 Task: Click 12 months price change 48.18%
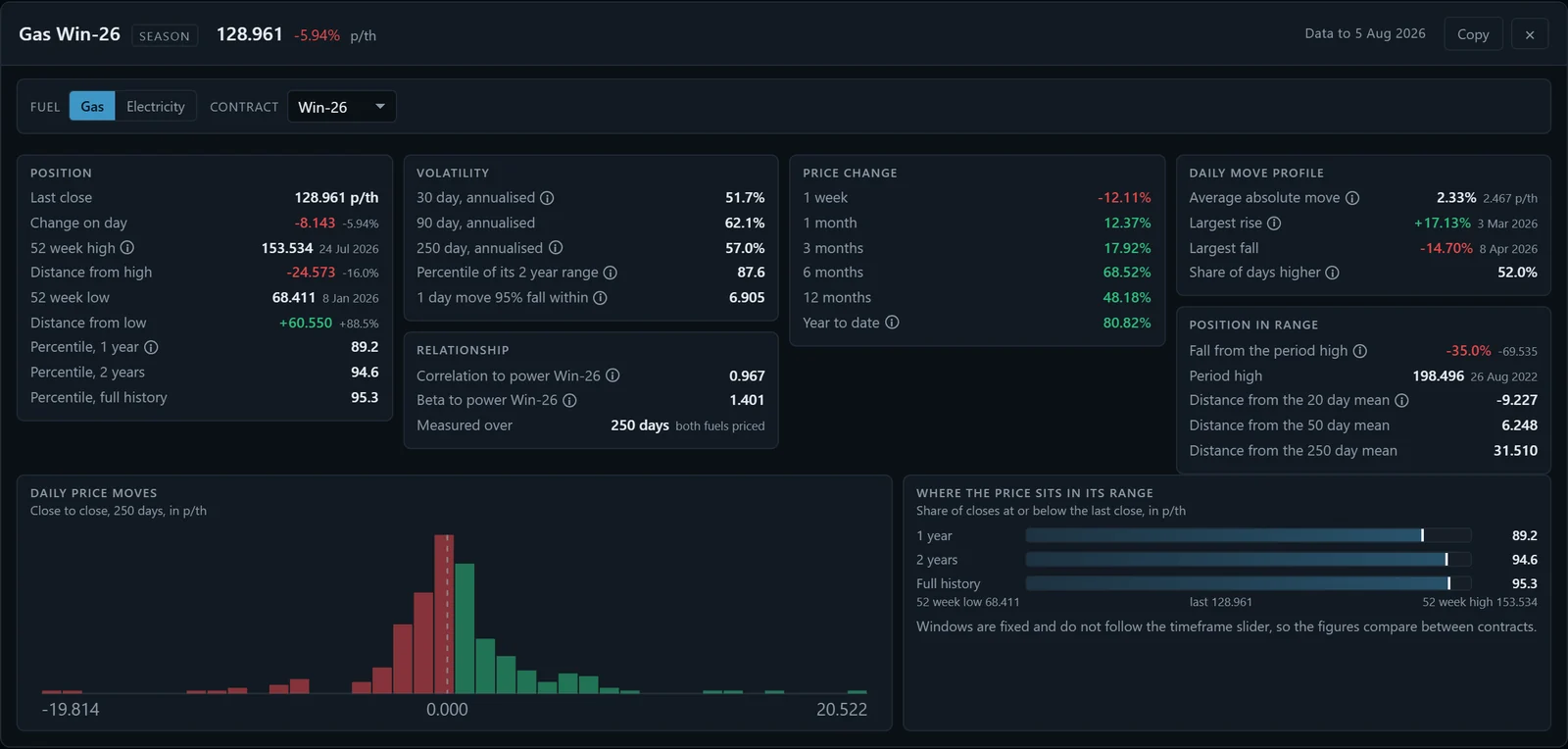point(1127,298)
